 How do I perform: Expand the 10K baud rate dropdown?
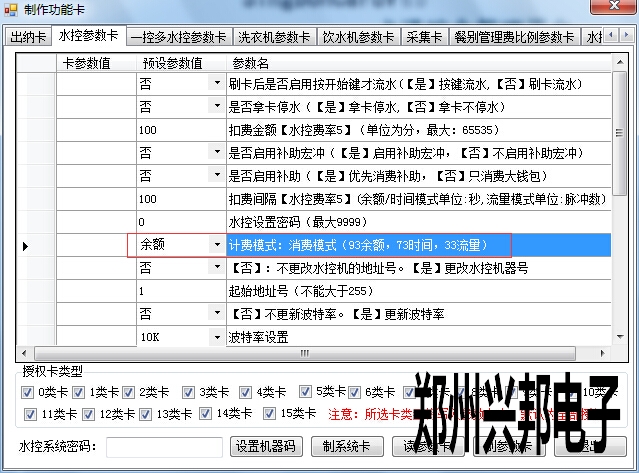(216, 337)
